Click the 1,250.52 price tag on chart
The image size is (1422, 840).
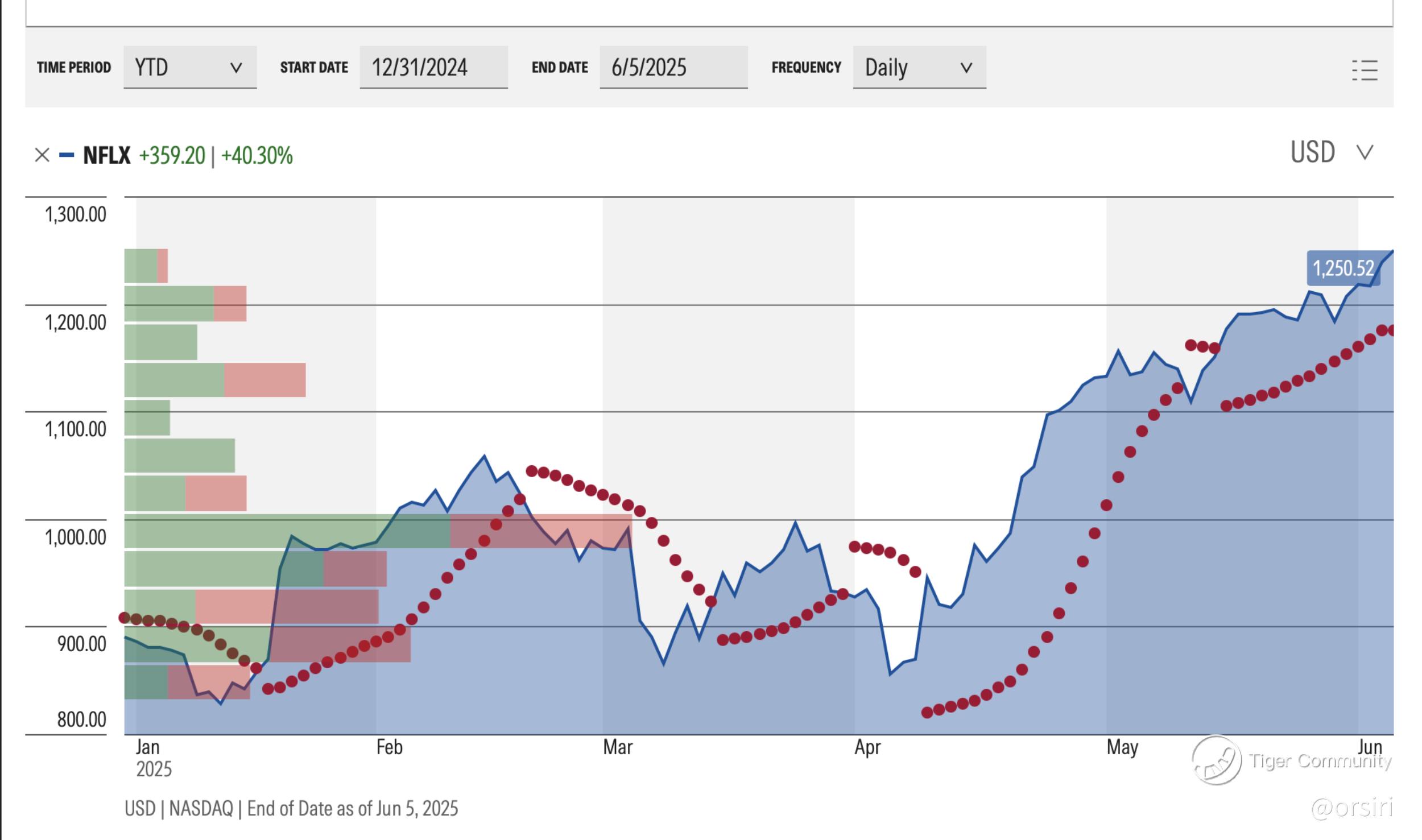tap(1342, 268)
